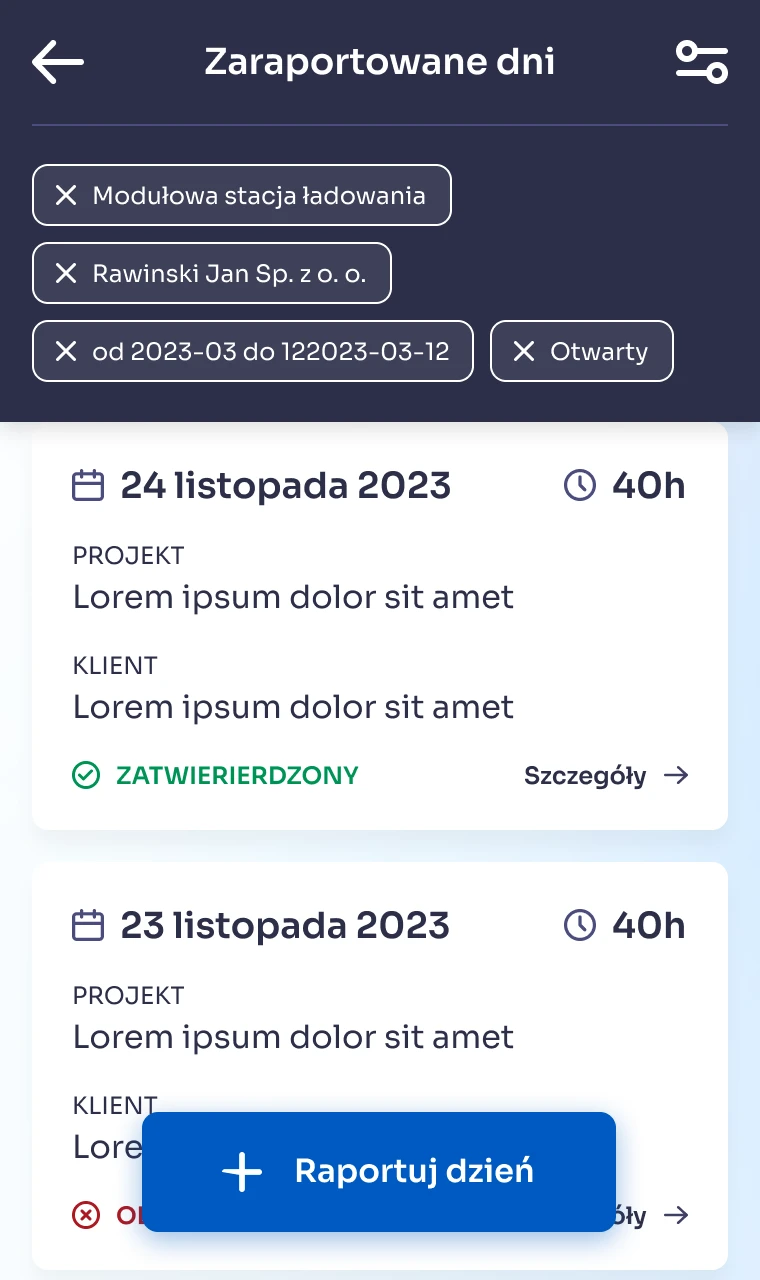Remove the Rawinski Jan Sp. z o. o. filter
Screen dimensions: 760x1280
click(66, 273)
